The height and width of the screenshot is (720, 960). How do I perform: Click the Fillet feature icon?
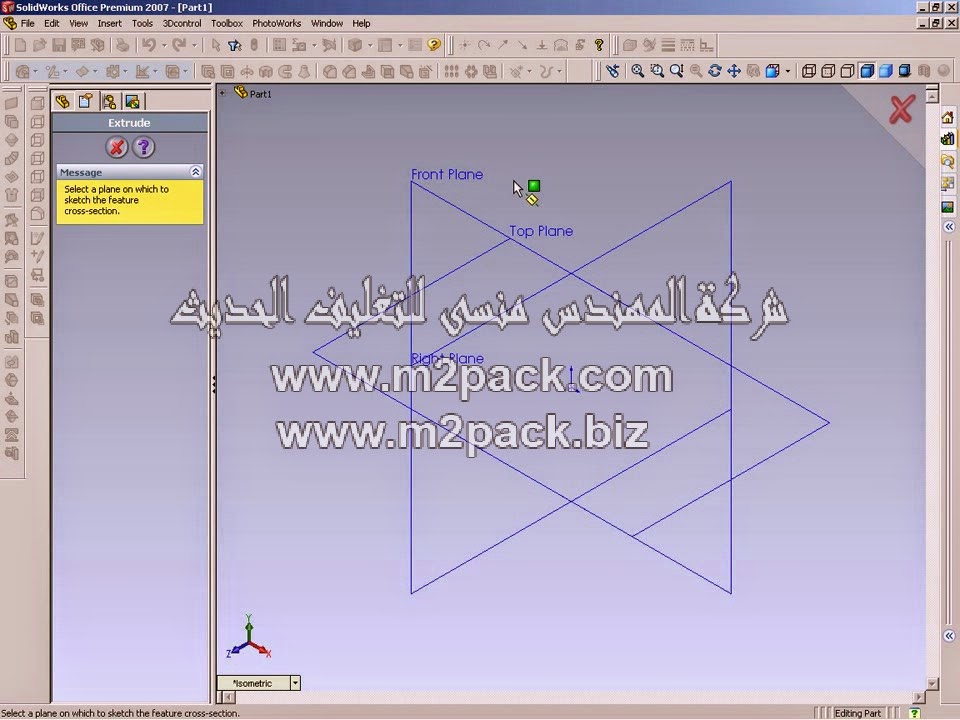[329, 72]
